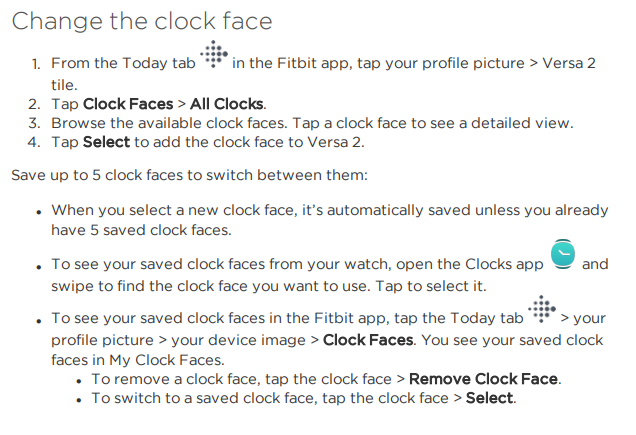
Task: Click the Fitbit Today tab icon in step 1
Action: 214,54
